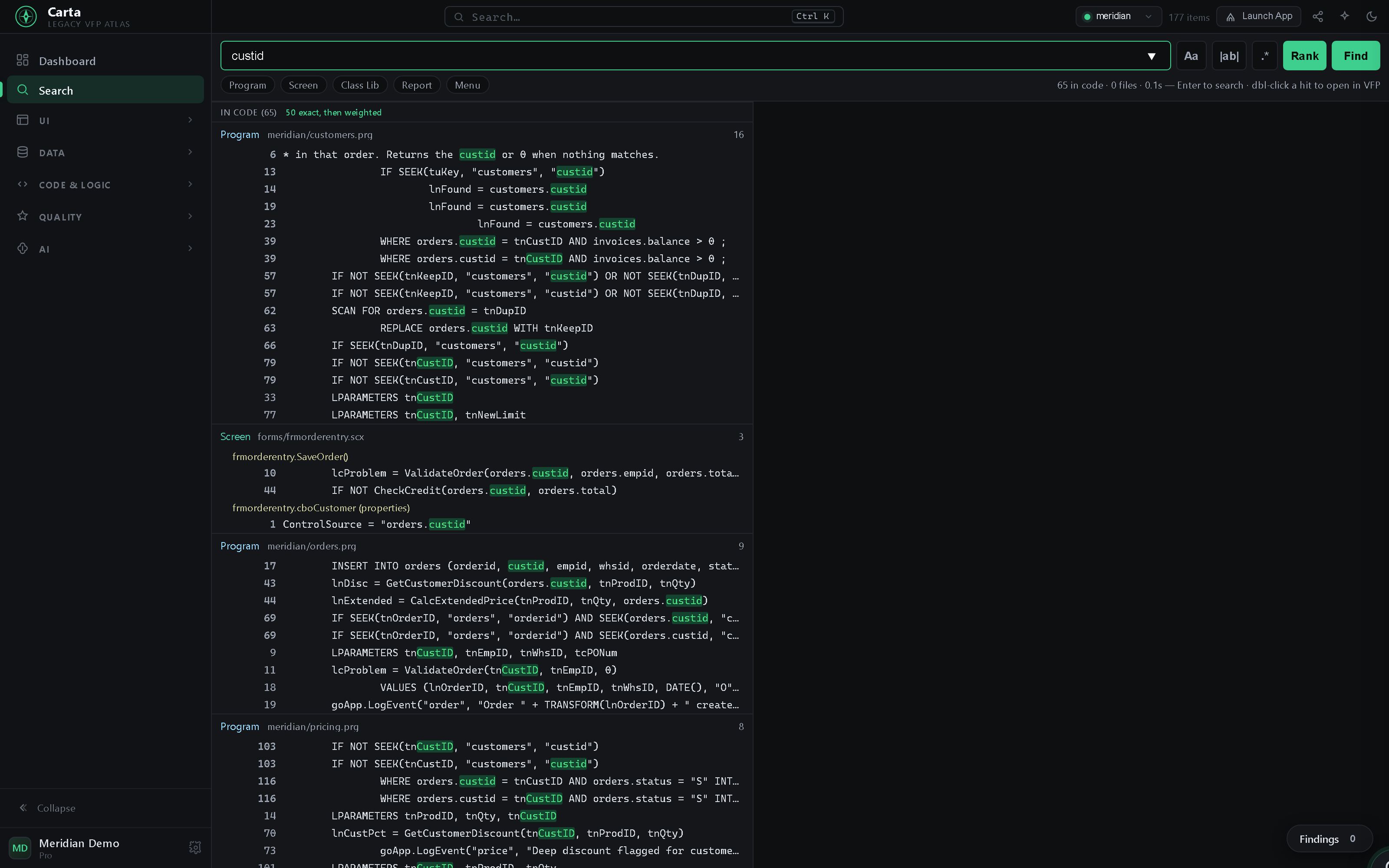The height and width of the screenshot is (868, 1389).
Task: Toggle the Class Lib filter chip
Action: tap(360, 85)
